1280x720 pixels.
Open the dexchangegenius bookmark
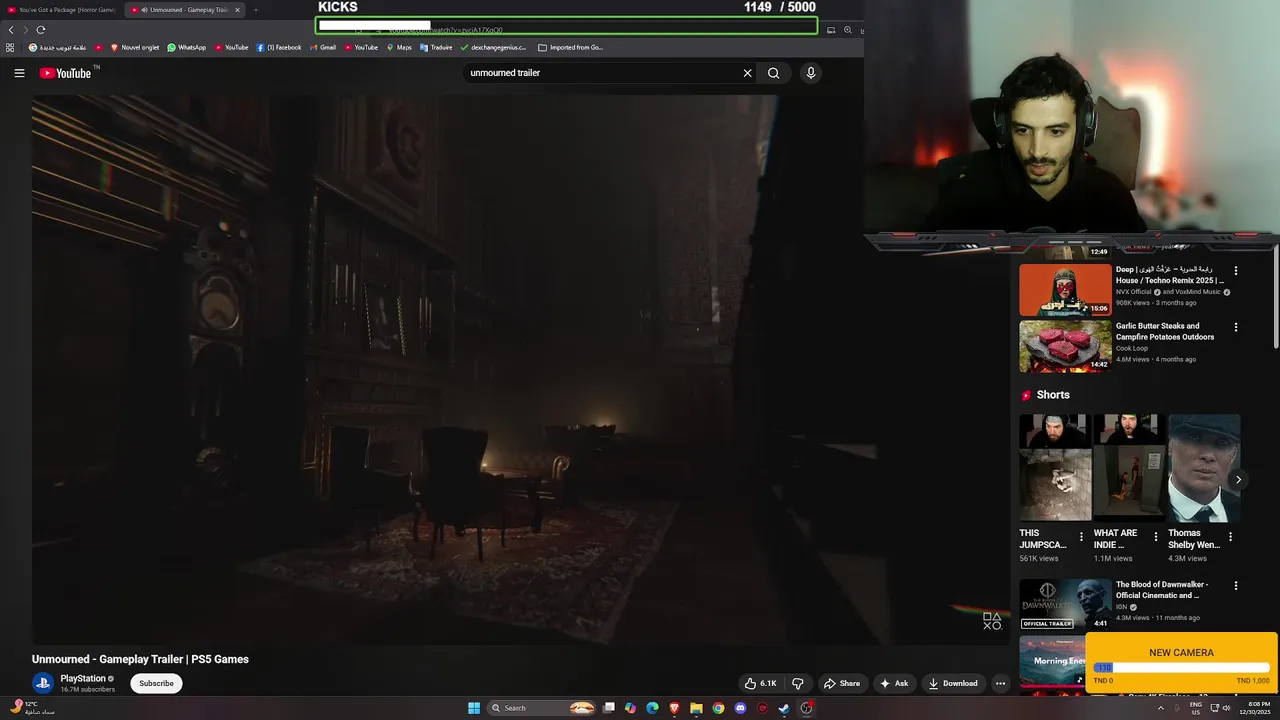[x=493, y=47]
